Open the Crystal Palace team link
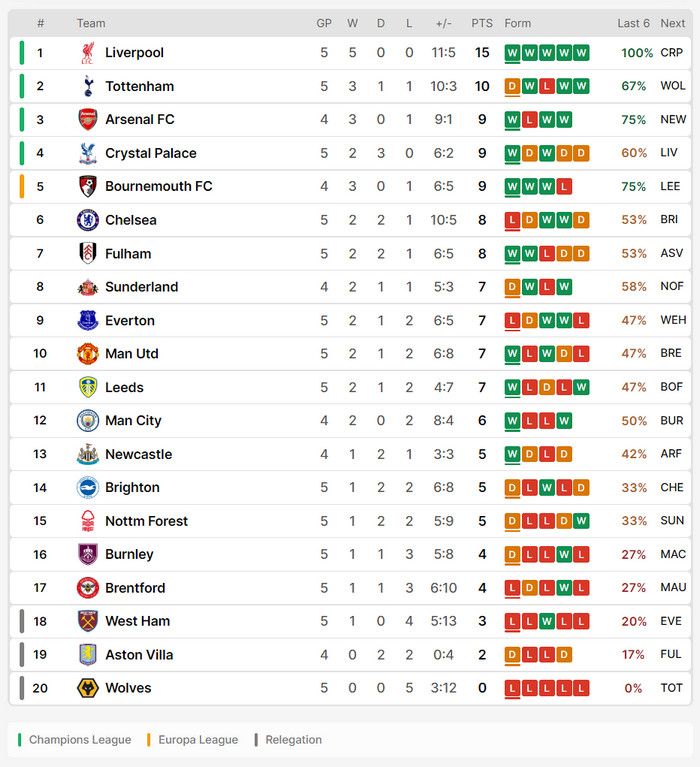This screenshot has height=767, width=700. (150, 153)
